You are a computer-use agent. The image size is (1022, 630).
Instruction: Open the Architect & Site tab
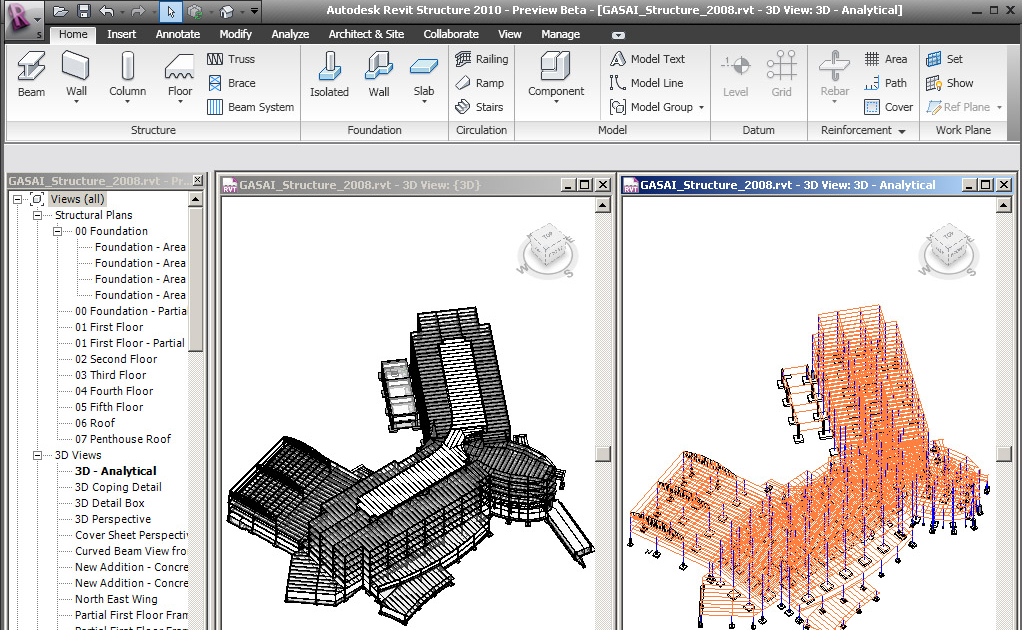coord(366,34)
